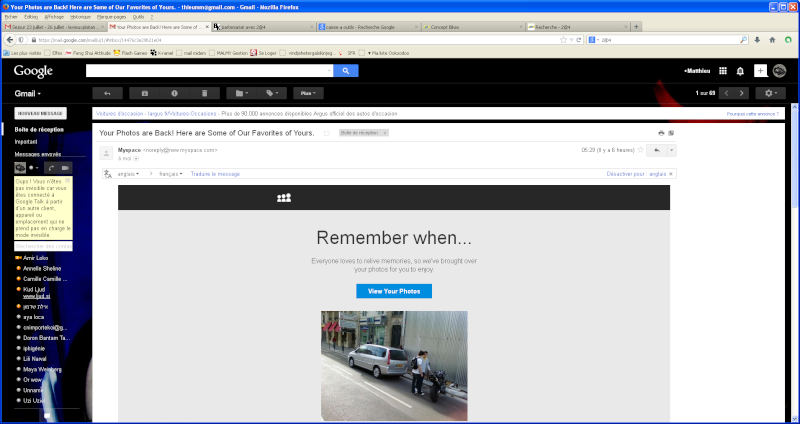Go to the older message arrow
The width and height of the screenshot is (800, 424).
(741, 93)
